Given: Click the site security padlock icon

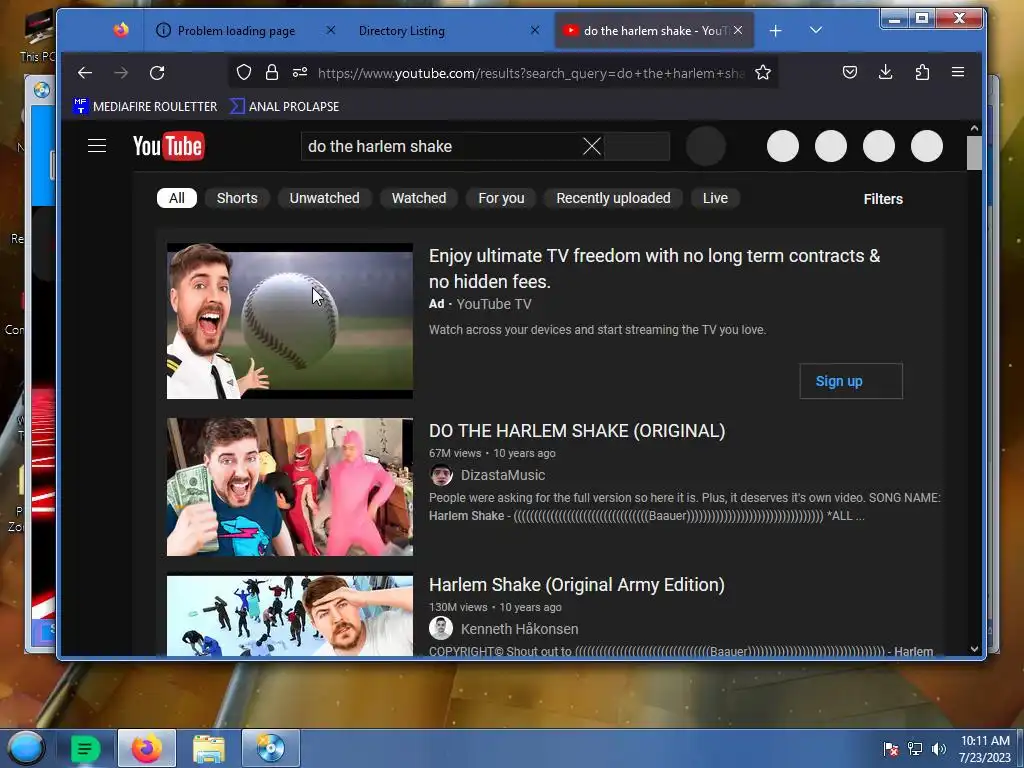Looking at the screenshot, I should (272, 72).
